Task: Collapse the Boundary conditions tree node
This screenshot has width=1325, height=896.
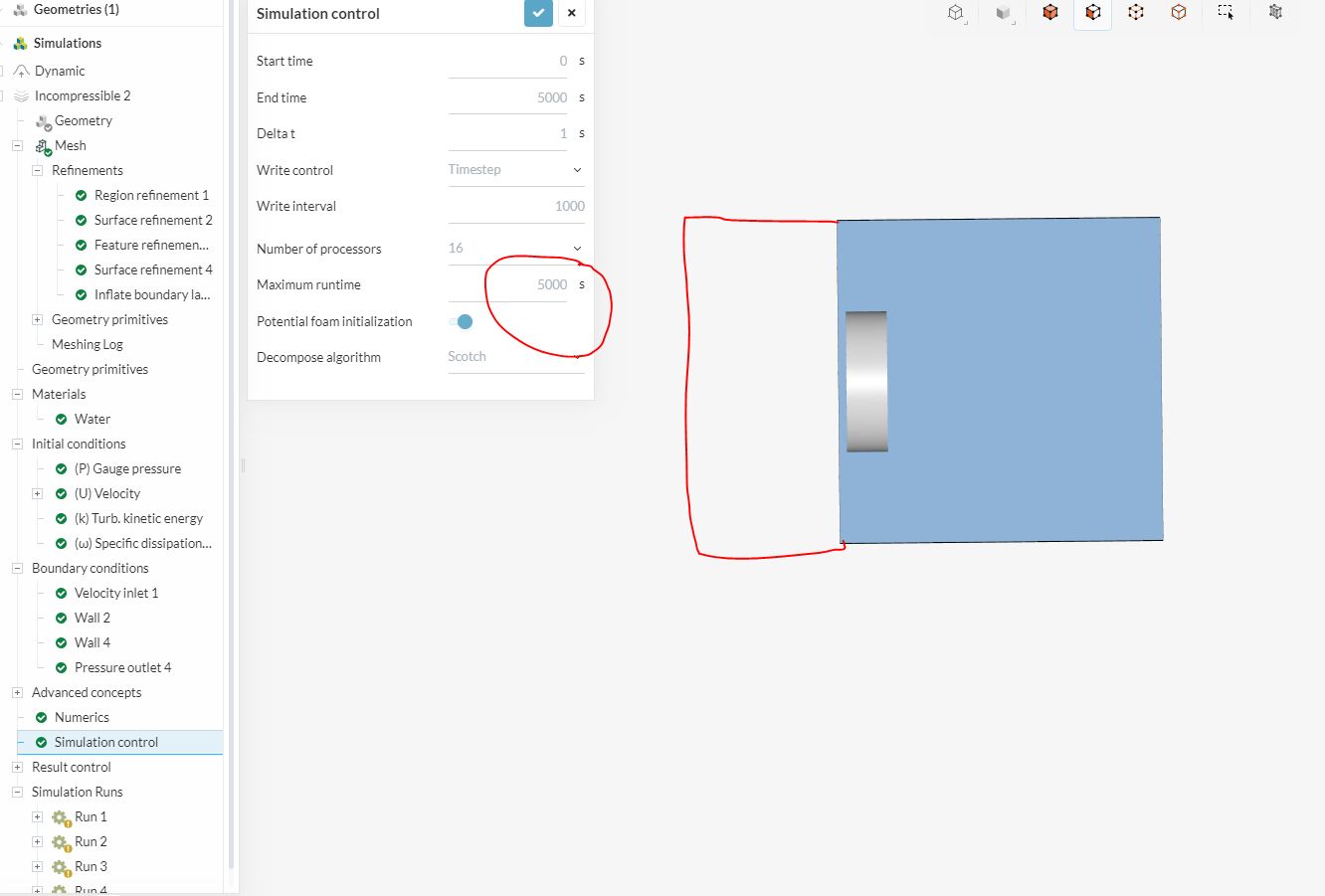Action: pos(17,568)
